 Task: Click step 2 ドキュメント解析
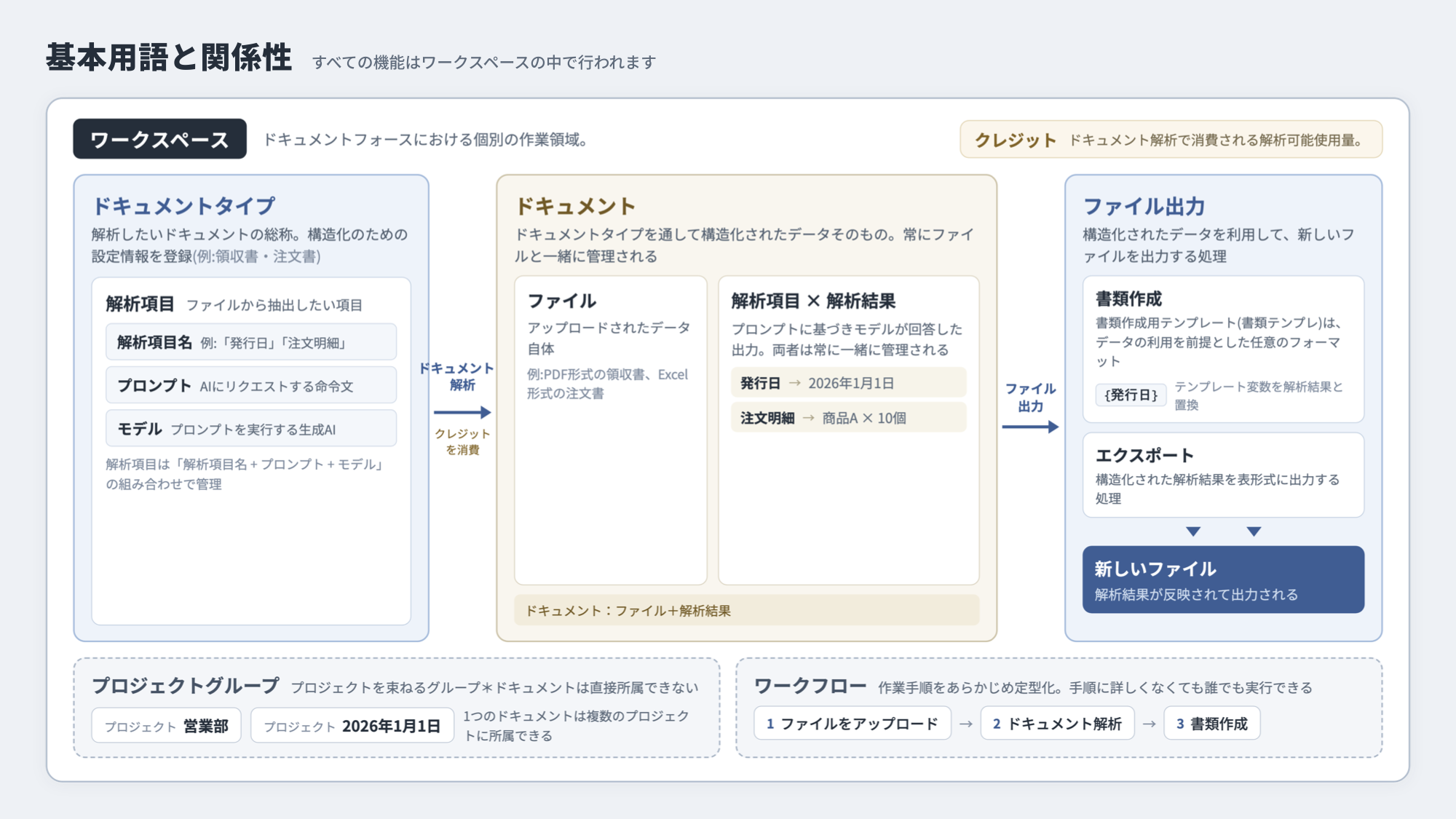pyautogui.click(x=1057, y=724)
